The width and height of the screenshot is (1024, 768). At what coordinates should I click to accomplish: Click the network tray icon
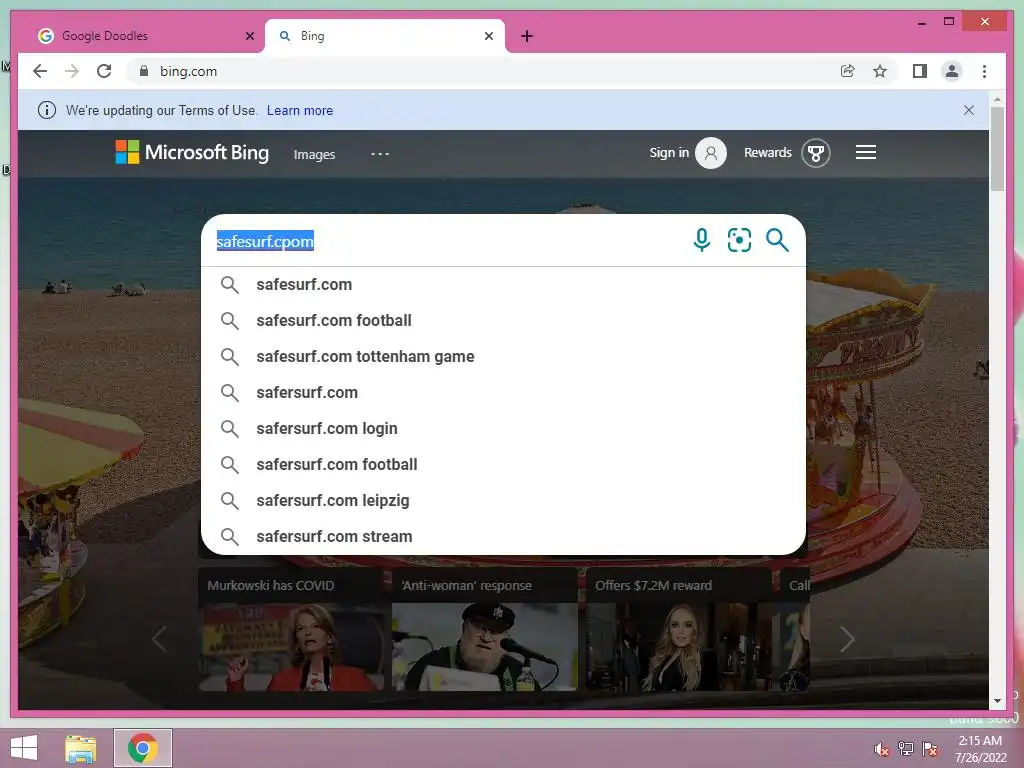906,749
